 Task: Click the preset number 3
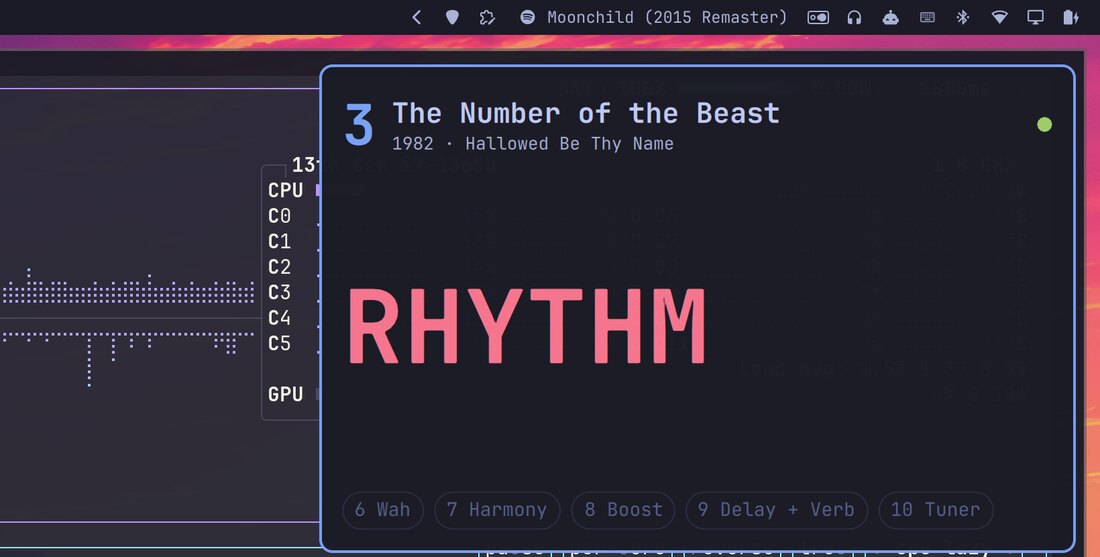coord(358,125)
